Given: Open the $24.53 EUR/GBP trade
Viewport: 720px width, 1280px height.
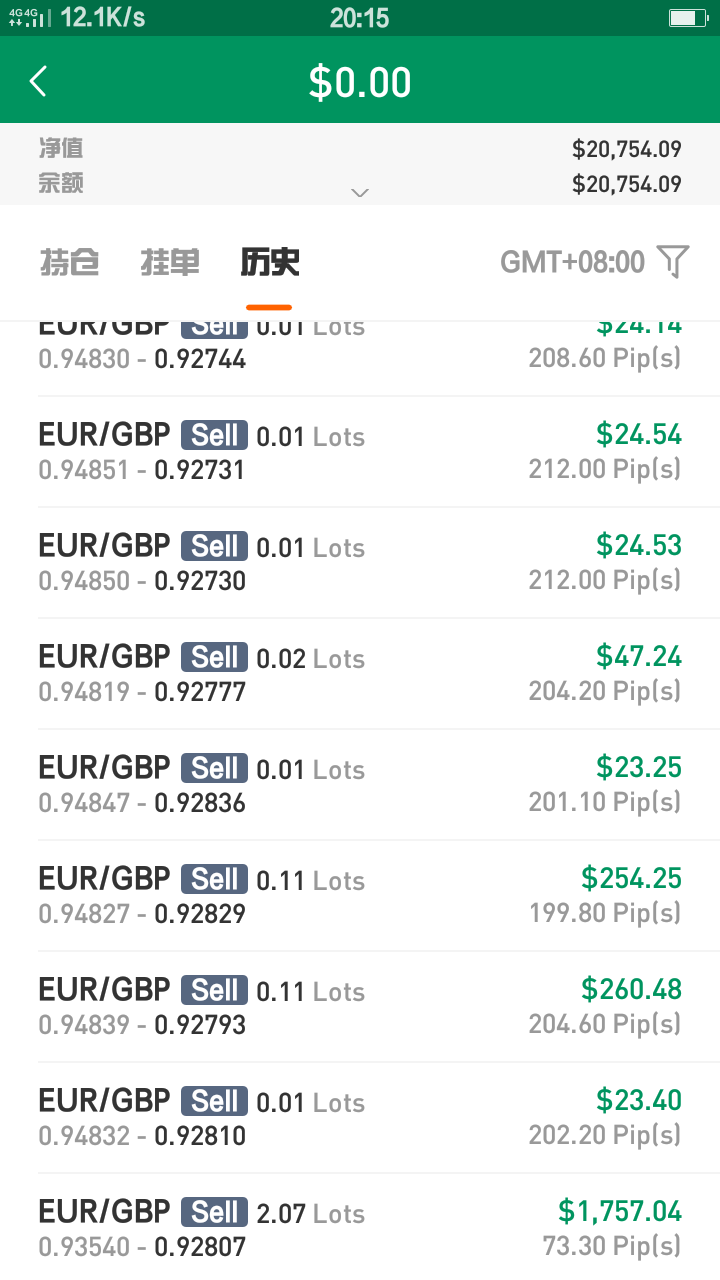Looking at the screenshot, I should pos(360,563).
